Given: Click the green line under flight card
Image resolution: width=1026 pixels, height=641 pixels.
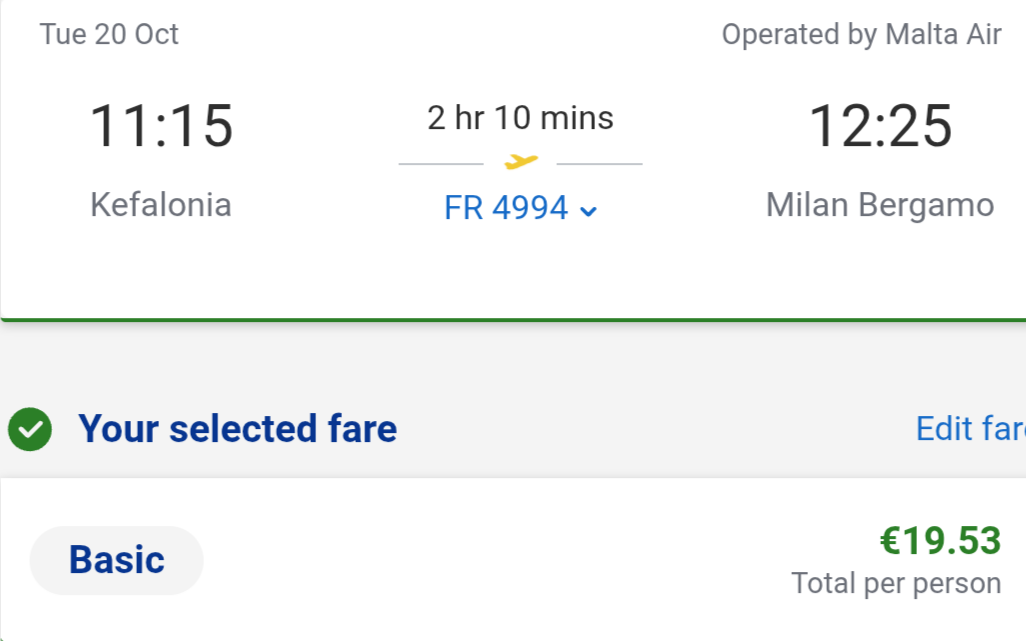Looking at the screenshot, I should pos(513,320).
